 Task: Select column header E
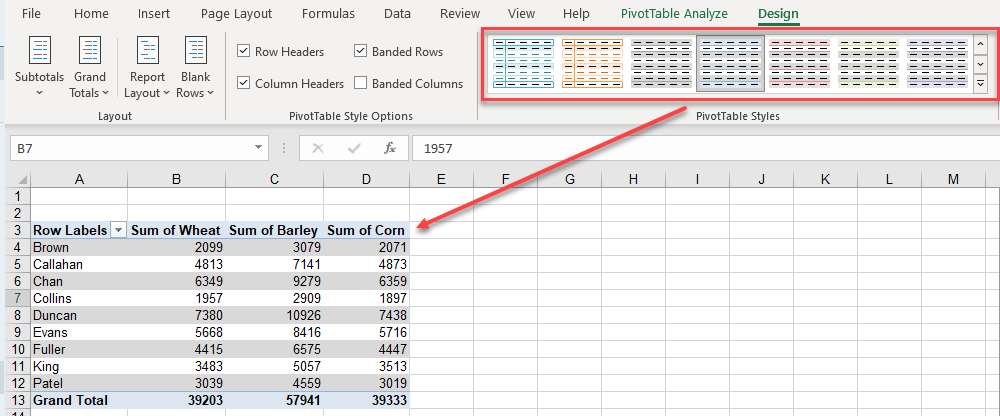point(441,179)
